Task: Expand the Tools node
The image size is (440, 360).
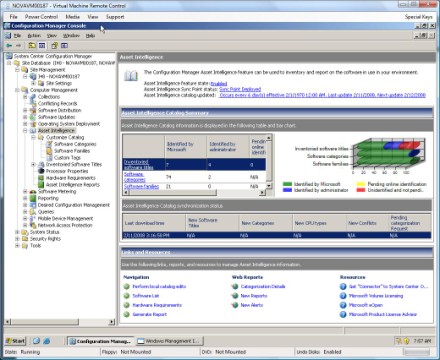Action: coord(17,246)
